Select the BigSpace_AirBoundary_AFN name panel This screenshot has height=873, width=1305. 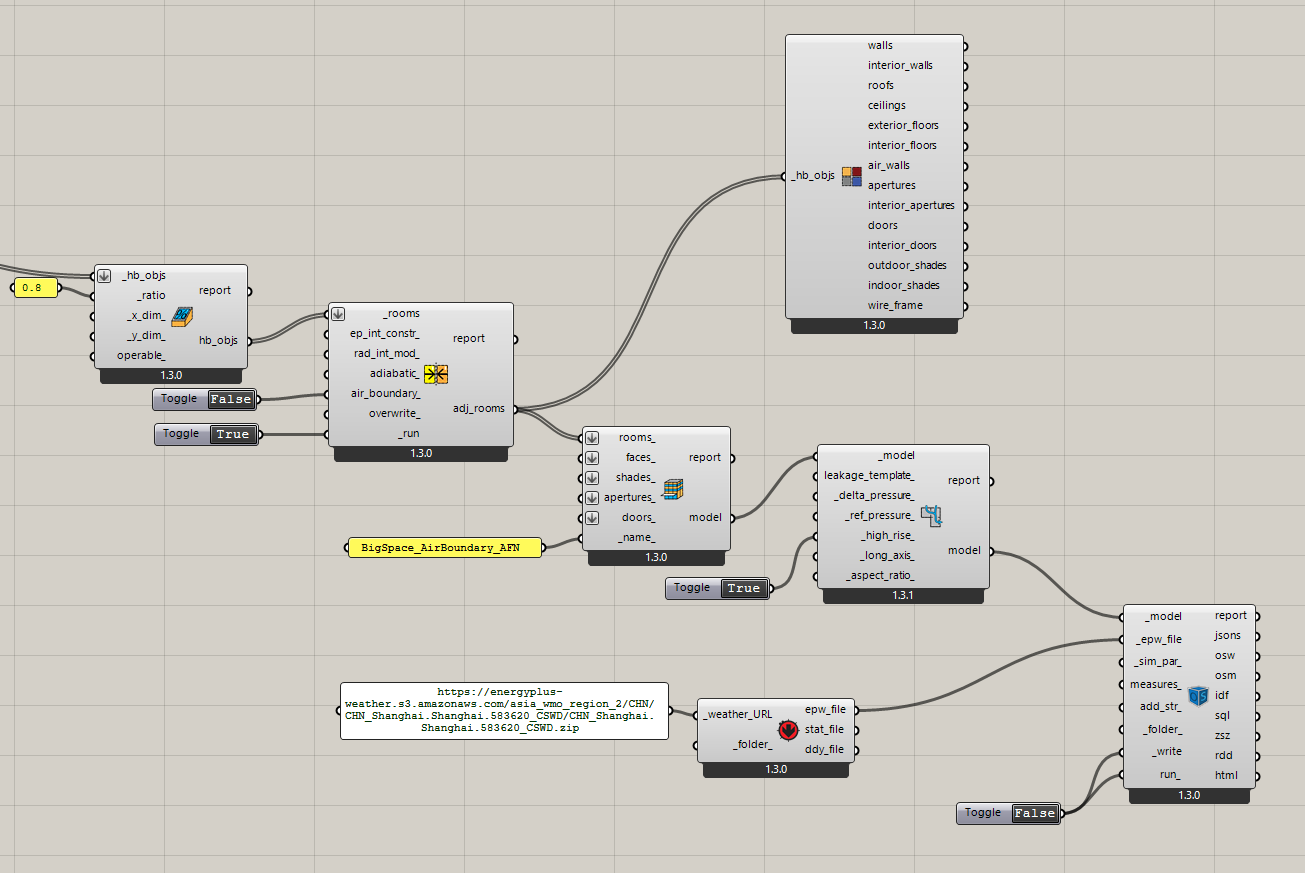click(445, 548)
